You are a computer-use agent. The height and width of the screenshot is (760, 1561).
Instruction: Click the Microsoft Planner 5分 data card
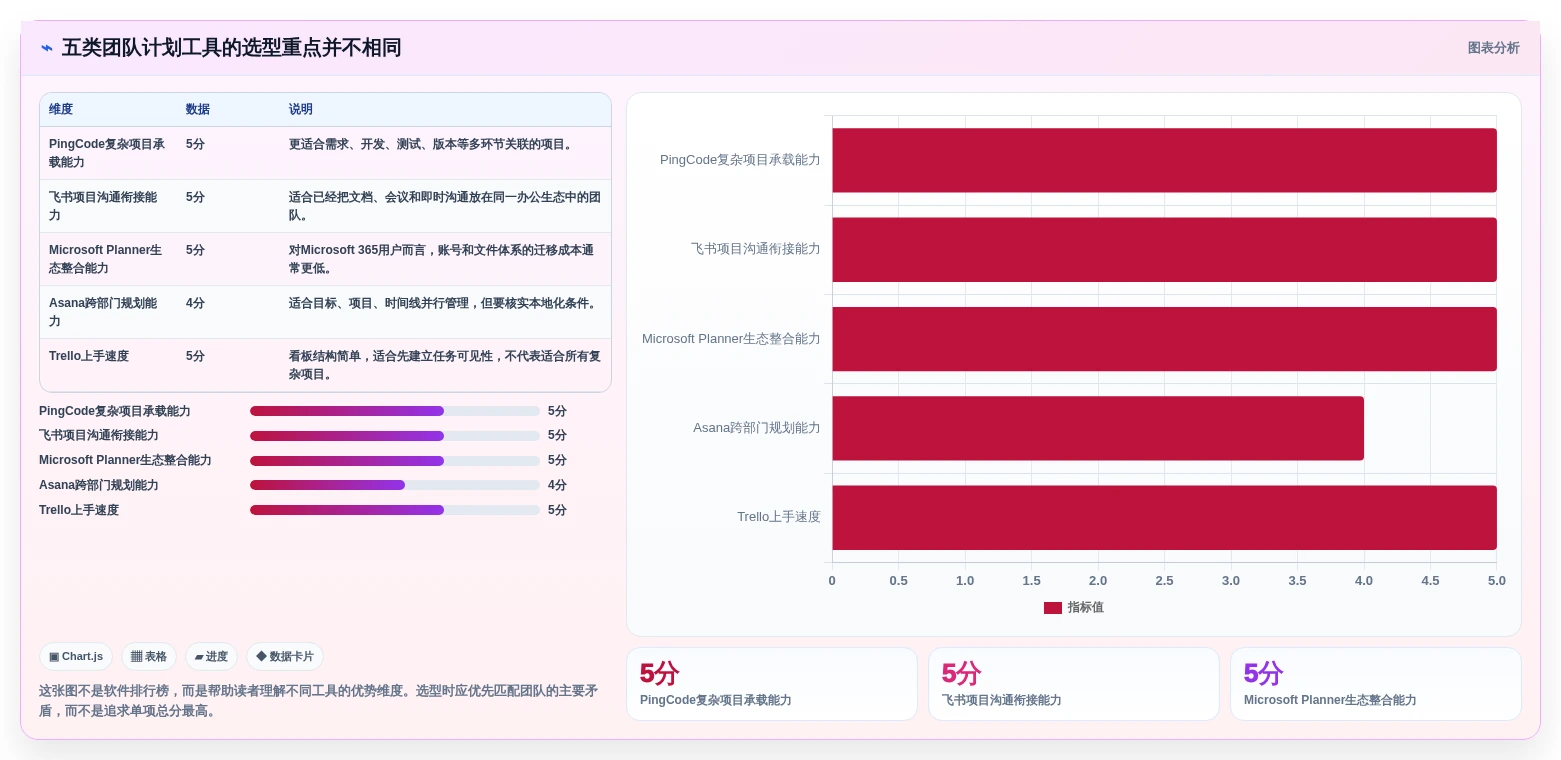pyautogui.click(x=1375, y=684)
